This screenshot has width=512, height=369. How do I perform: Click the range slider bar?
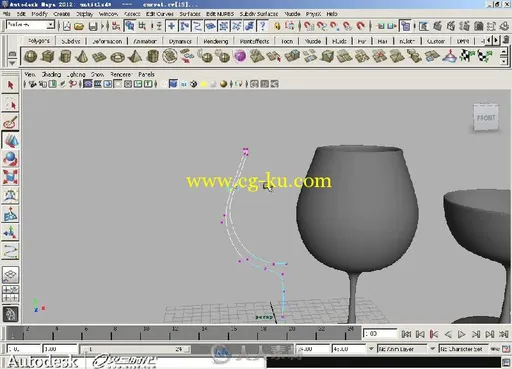pos(136,349)
